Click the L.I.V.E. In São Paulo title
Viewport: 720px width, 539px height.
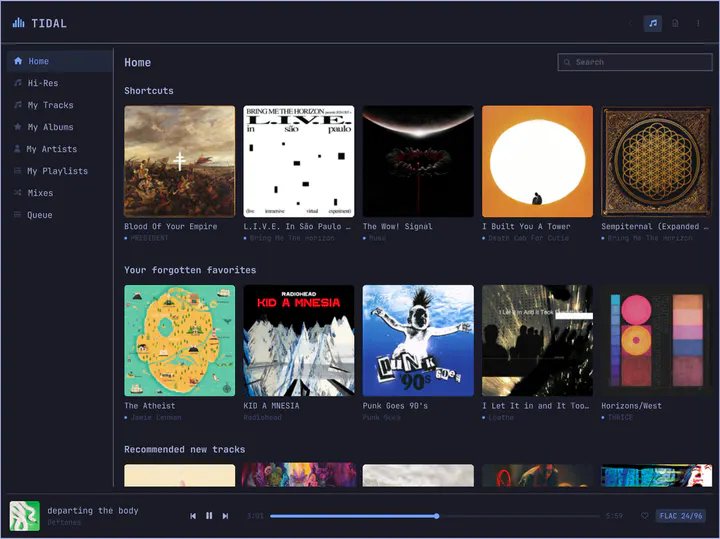[297, 226]
